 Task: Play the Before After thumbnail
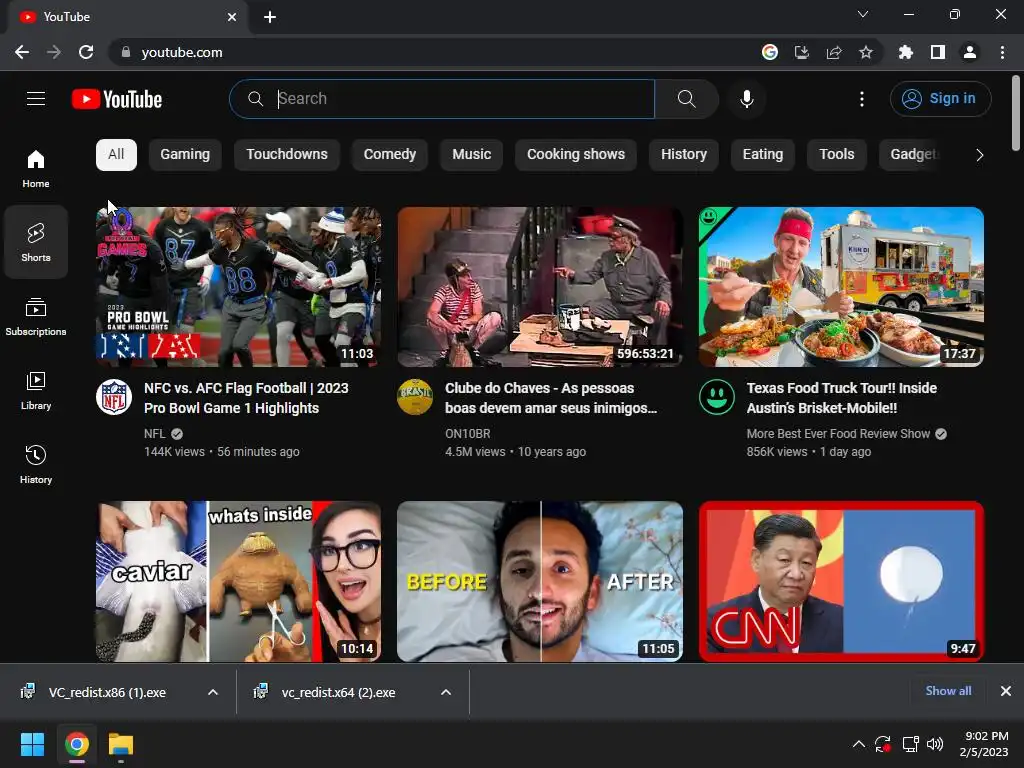point(540,581)
